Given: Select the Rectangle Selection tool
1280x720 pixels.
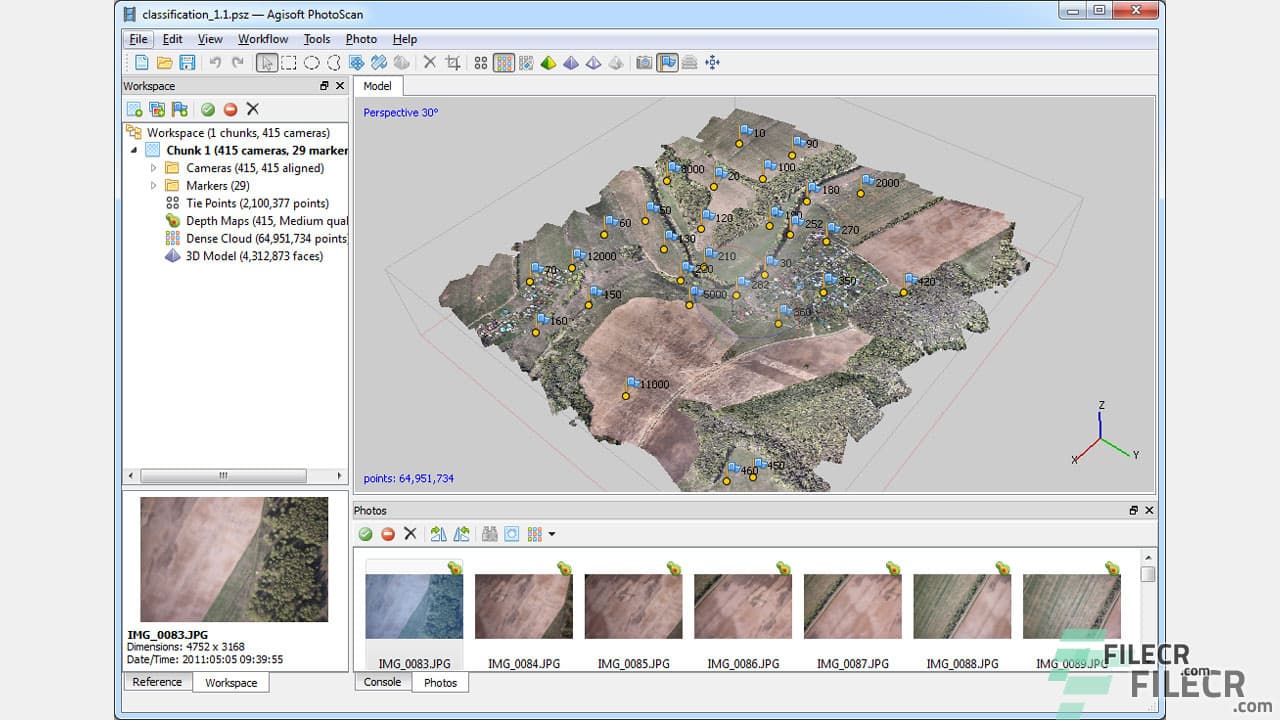Looking at the screenshot, I should click(289, 62).
